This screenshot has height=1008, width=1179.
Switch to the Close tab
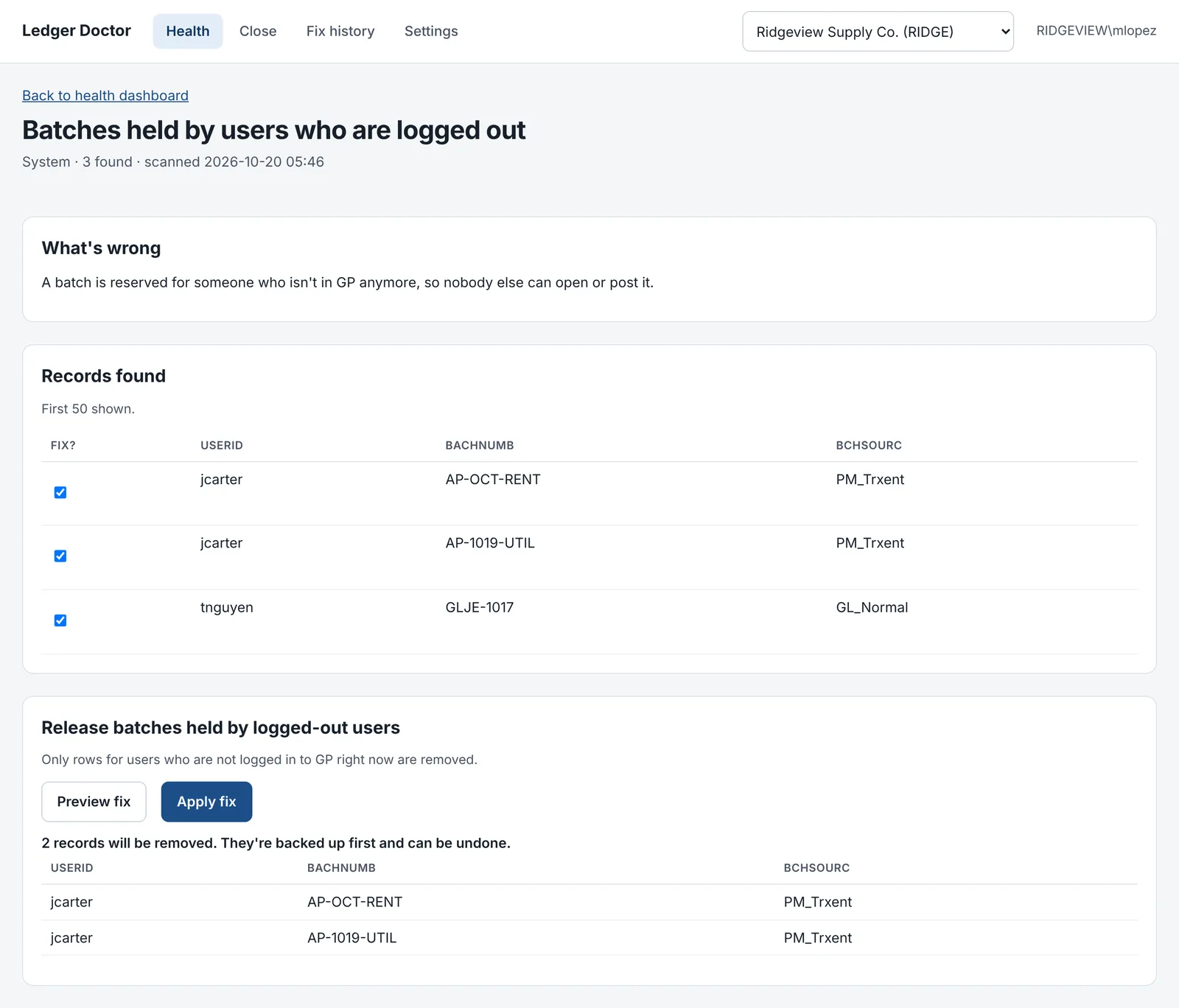coord(258,31)
